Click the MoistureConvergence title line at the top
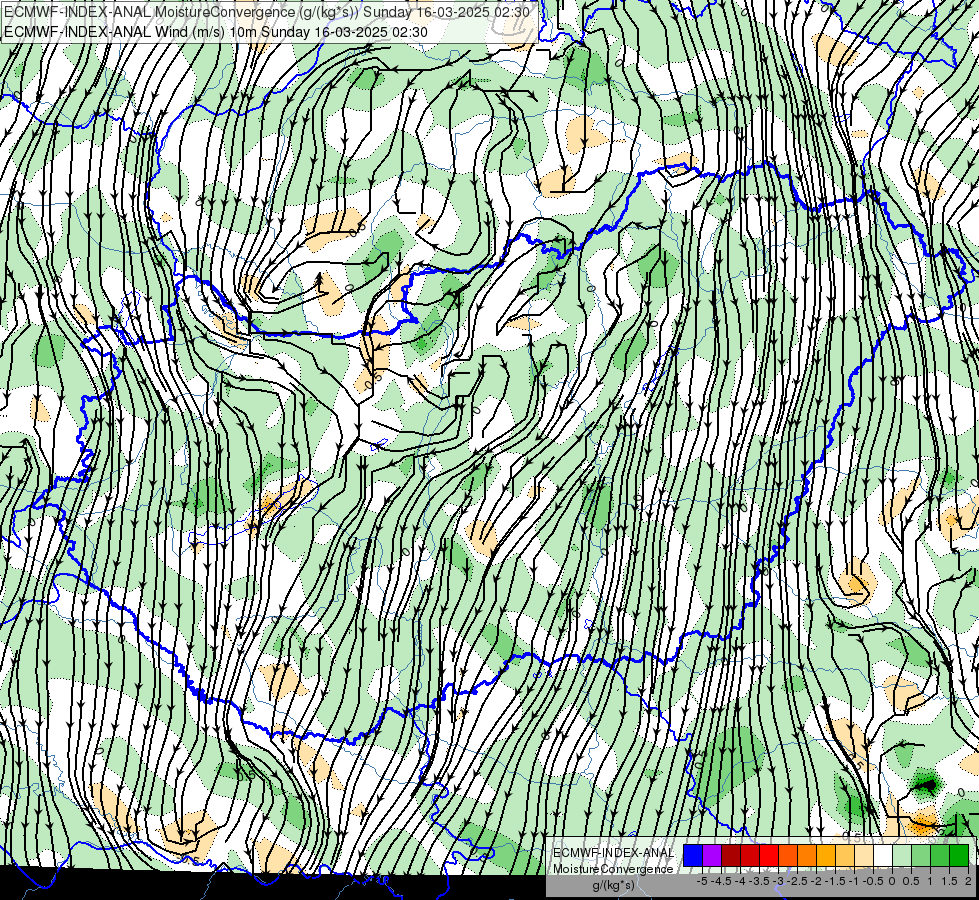 tap(267, 12)
